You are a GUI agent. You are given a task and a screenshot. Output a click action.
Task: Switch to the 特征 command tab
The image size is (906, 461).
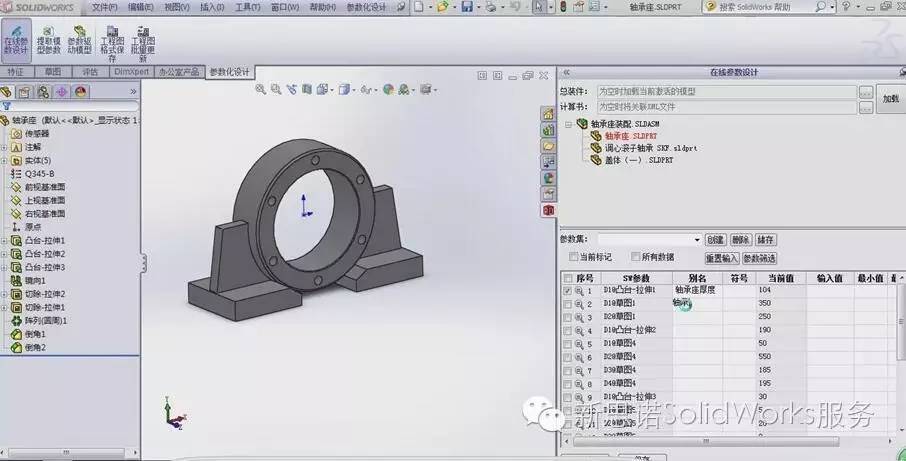pos(16,72)
